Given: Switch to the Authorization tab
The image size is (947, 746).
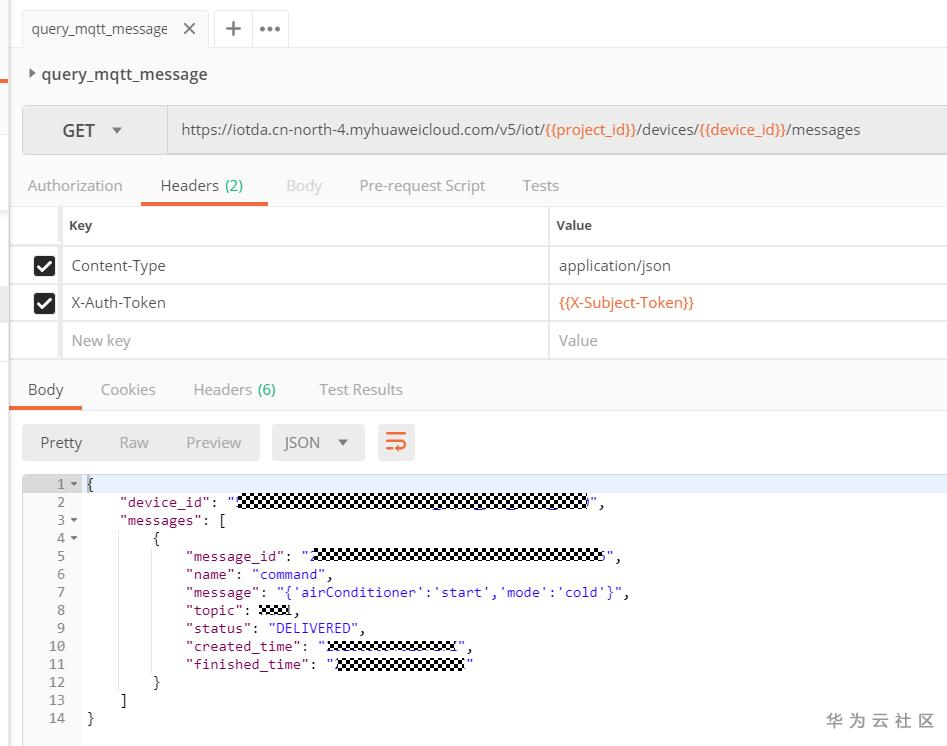Looking at the screenshot, I should (x=75, y=185).
